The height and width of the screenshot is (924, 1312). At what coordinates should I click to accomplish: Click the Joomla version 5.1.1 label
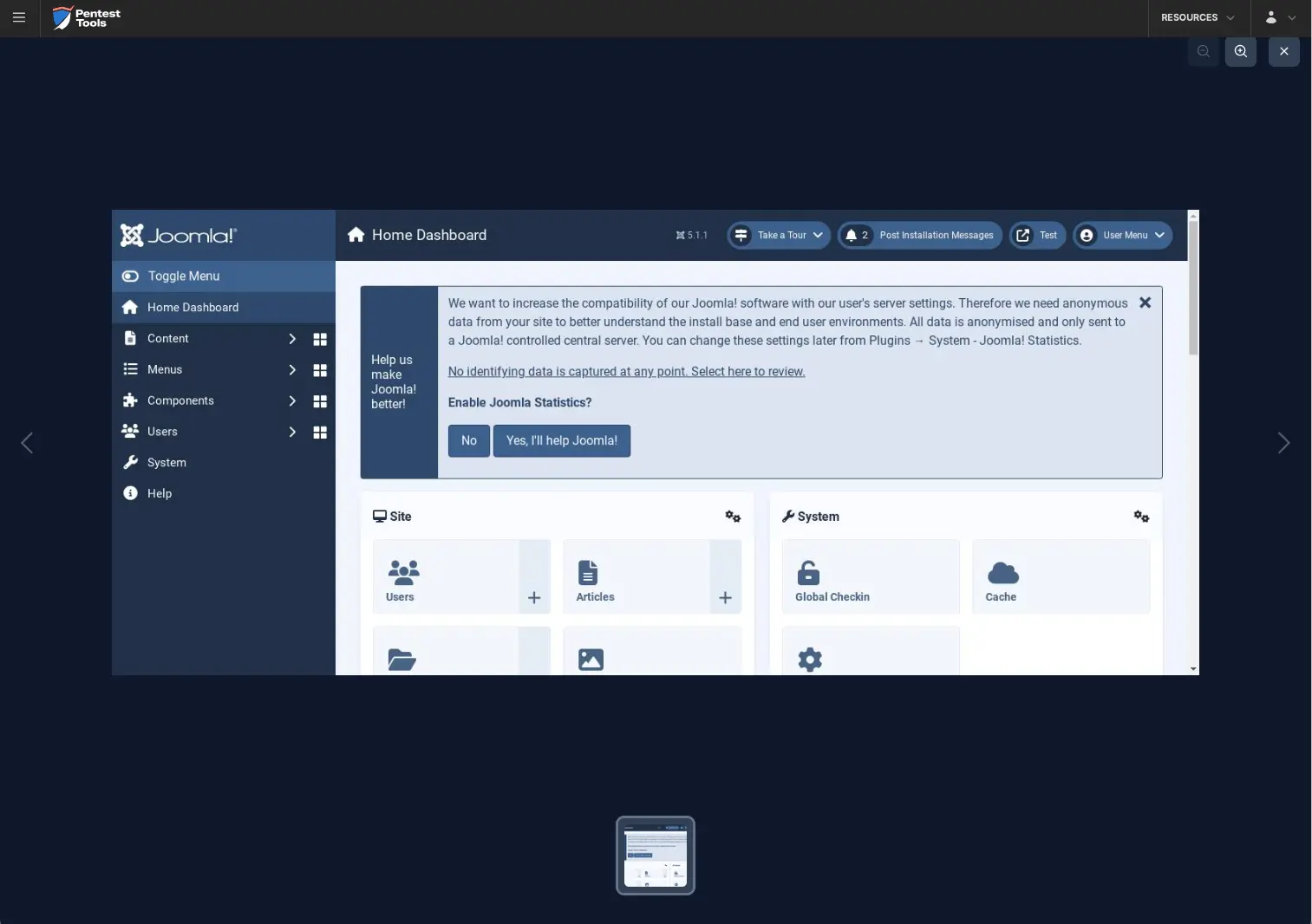click(692, 235)
